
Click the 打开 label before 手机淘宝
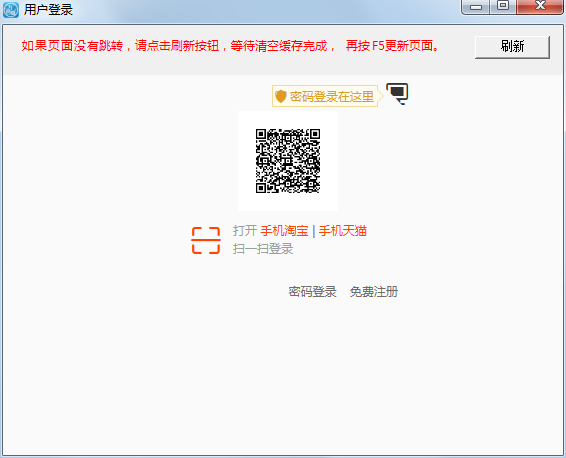pos(245,231)
